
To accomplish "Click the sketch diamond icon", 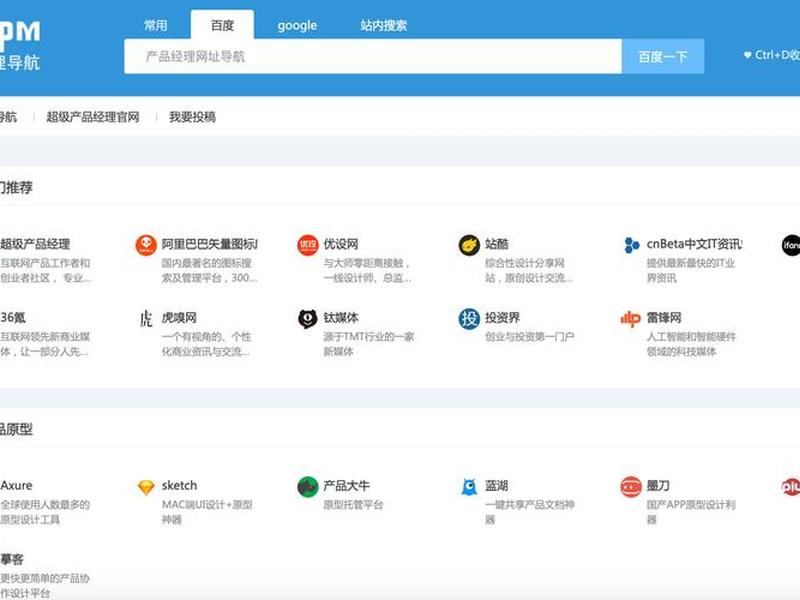I will pos(146,487).
